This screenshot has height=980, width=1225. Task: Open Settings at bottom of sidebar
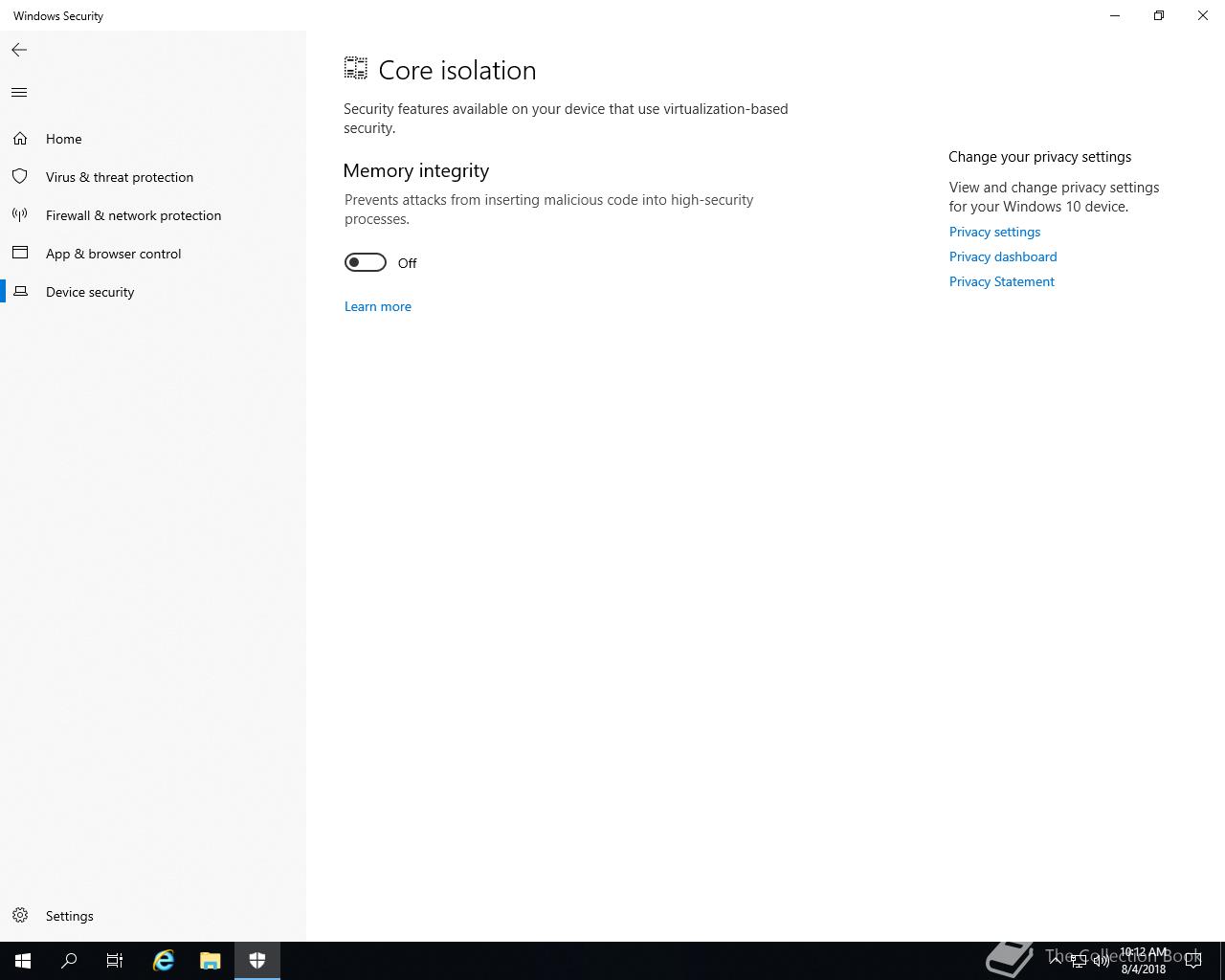[x=153, y=916]
